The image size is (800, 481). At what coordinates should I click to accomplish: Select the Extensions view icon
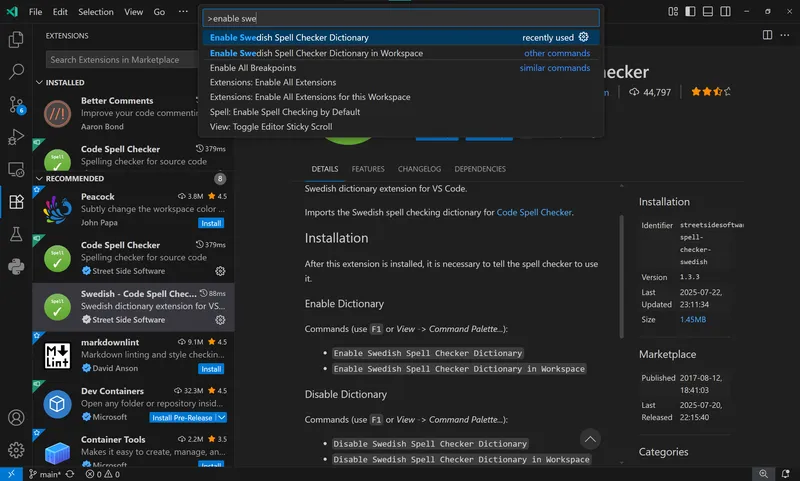16,201
